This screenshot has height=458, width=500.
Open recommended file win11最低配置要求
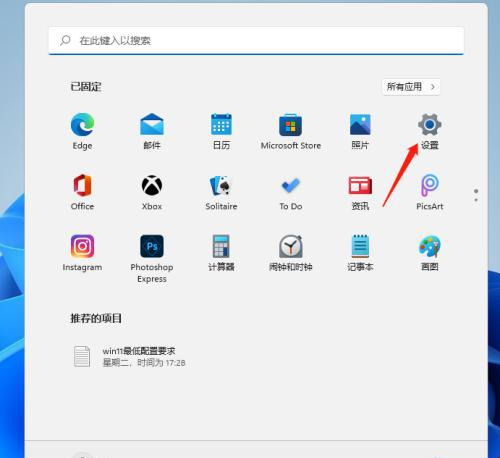pos(130,357)
